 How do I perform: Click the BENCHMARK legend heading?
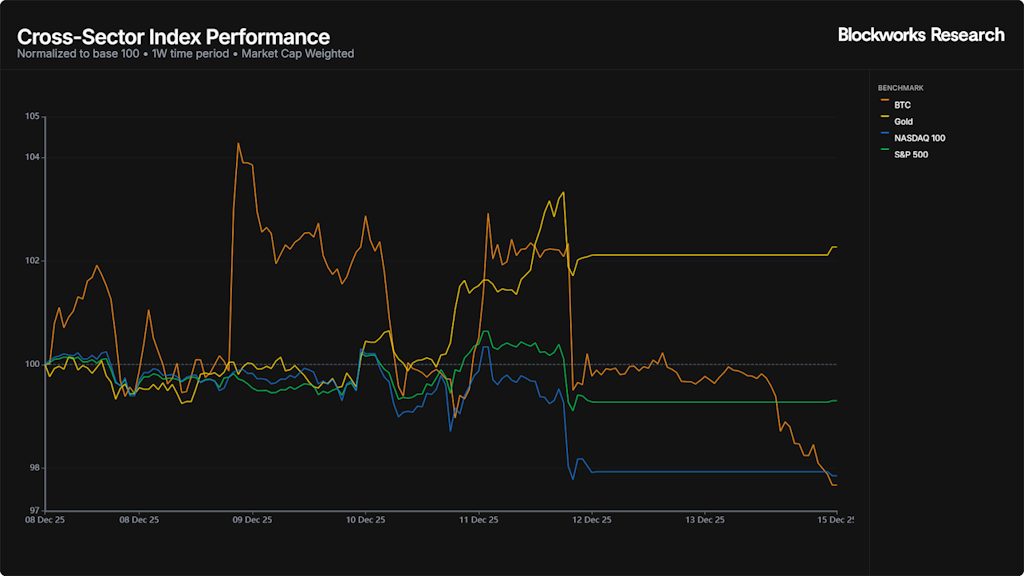click(x=900, y=88)
